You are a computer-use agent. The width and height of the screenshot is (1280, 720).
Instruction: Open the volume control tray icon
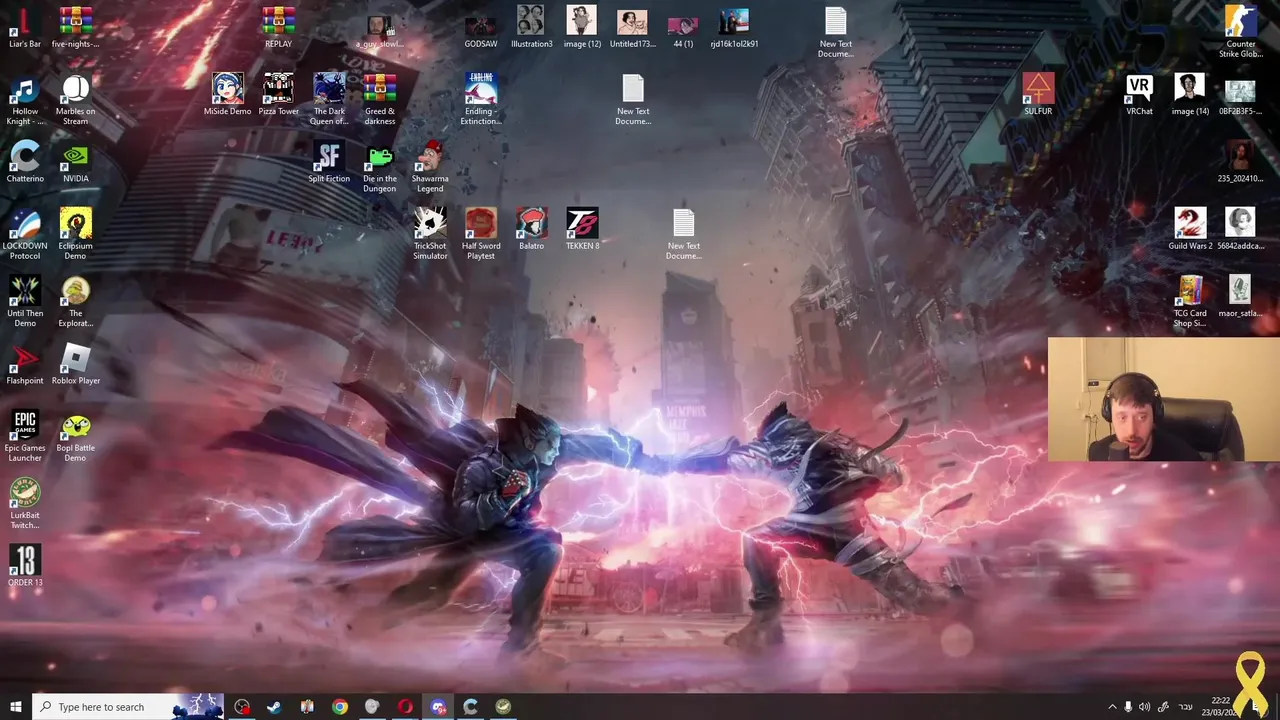click(x=1144, y=707)
